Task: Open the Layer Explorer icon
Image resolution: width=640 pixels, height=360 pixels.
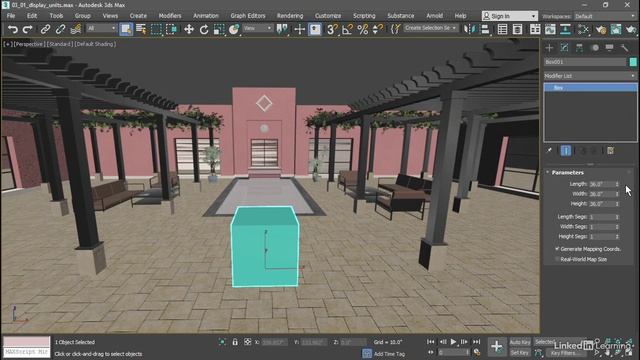Action: point(517,29)
